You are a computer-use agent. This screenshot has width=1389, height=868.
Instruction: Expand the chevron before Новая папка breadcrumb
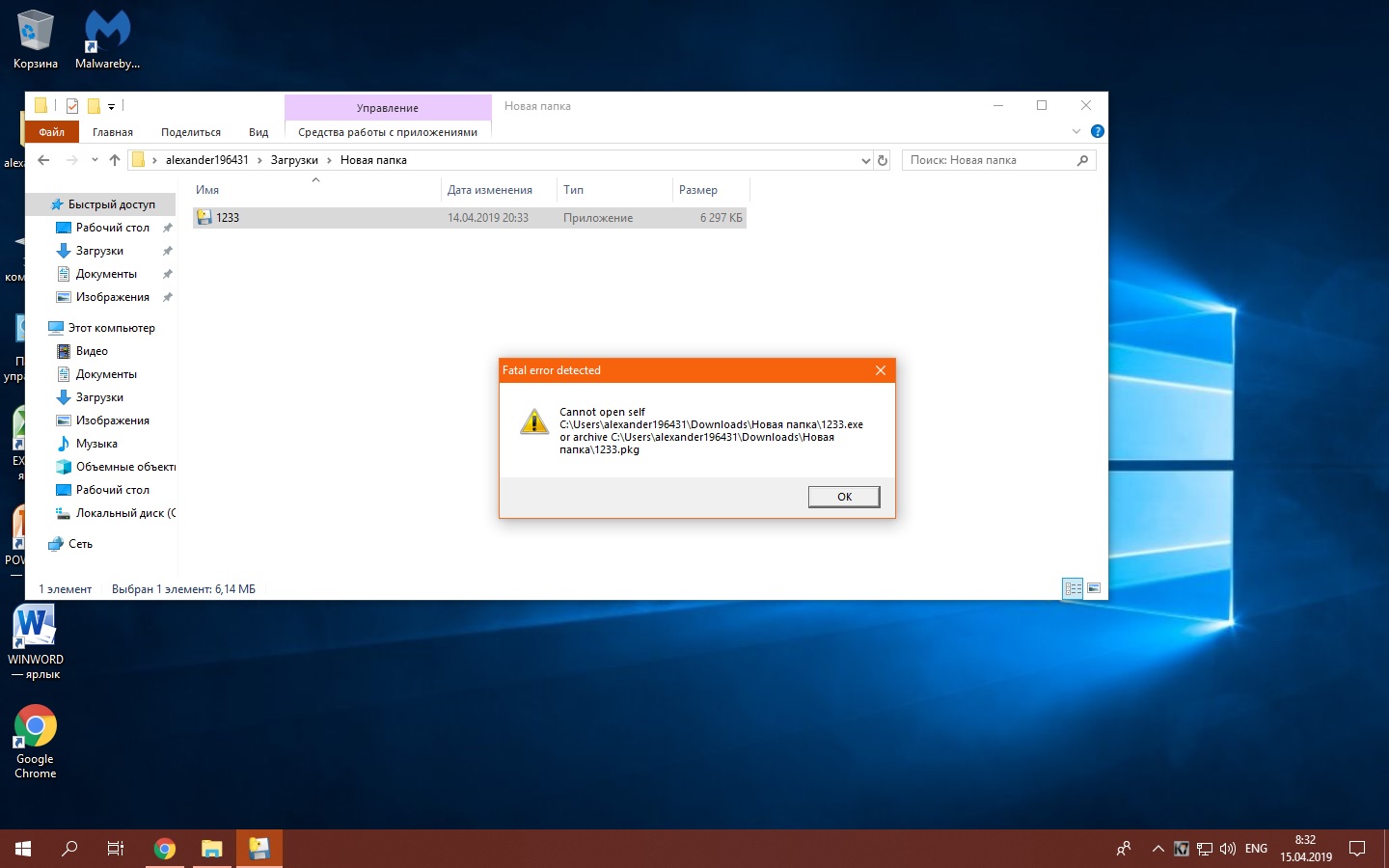point(329,160)
